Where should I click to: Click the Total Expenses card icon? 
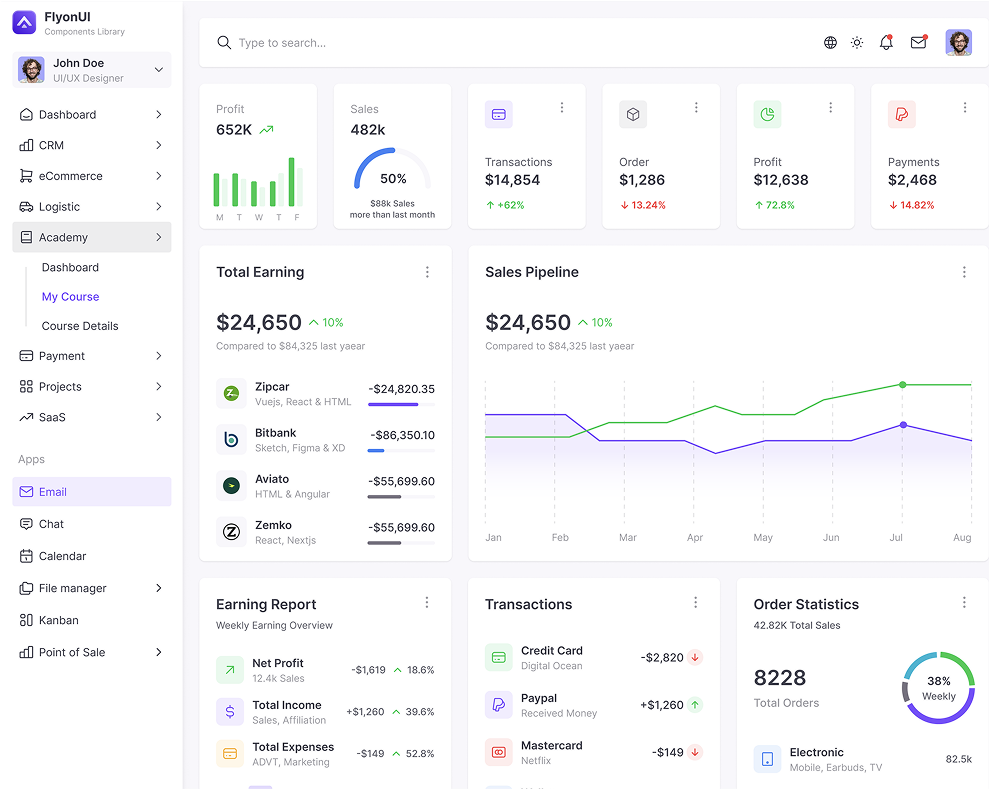pos(230,754)
